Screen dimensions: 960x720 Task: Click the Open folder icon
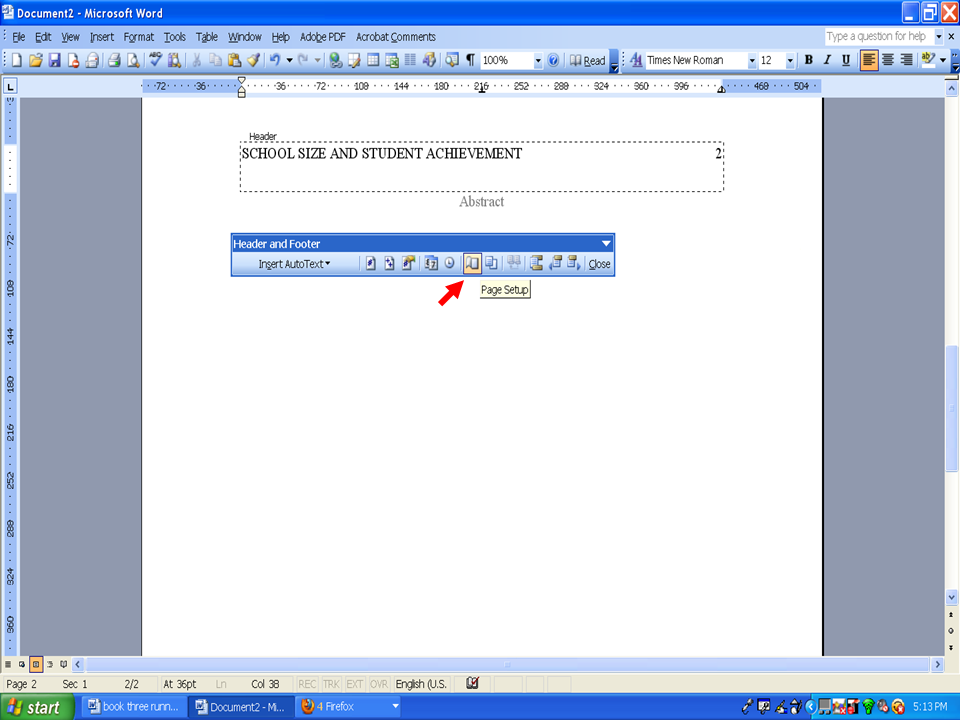[36, 60]
